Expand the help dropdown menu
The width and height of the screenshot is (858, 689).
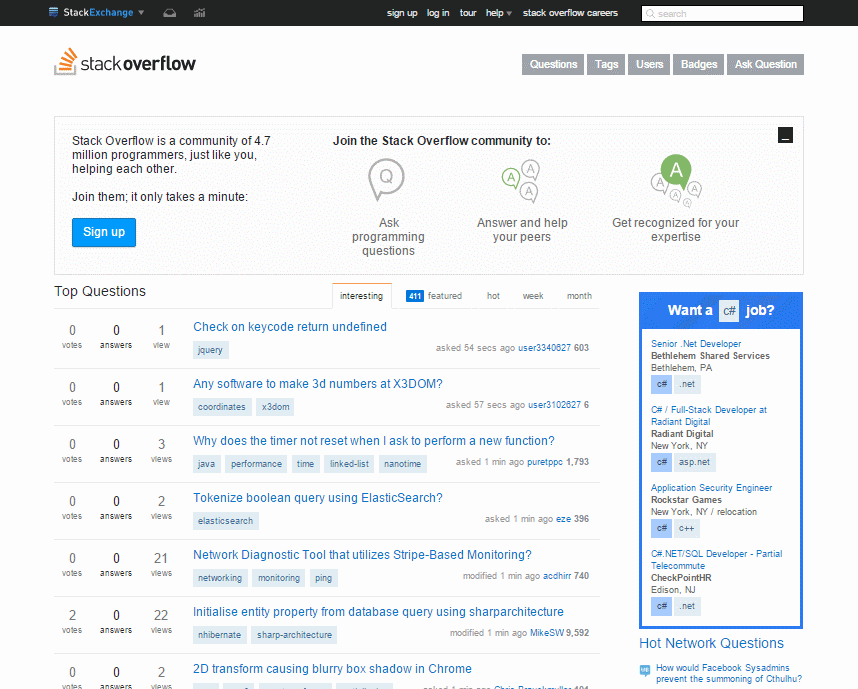point(498,13)
